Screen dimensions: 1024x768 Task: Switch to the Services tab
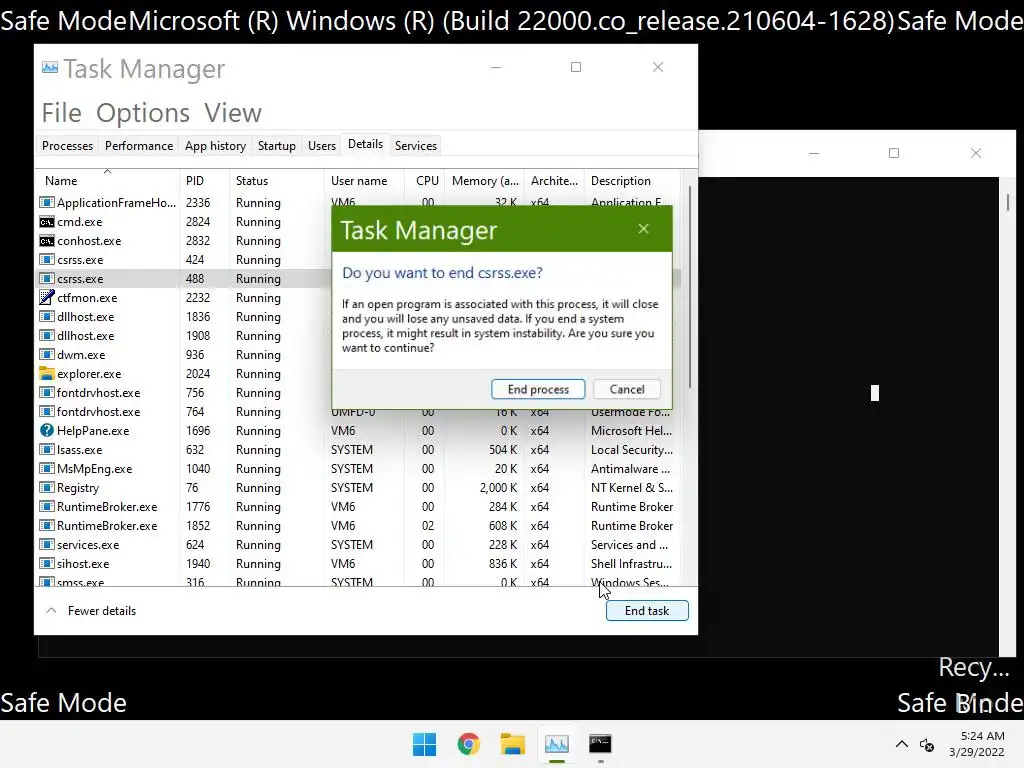tap(415, 146)
